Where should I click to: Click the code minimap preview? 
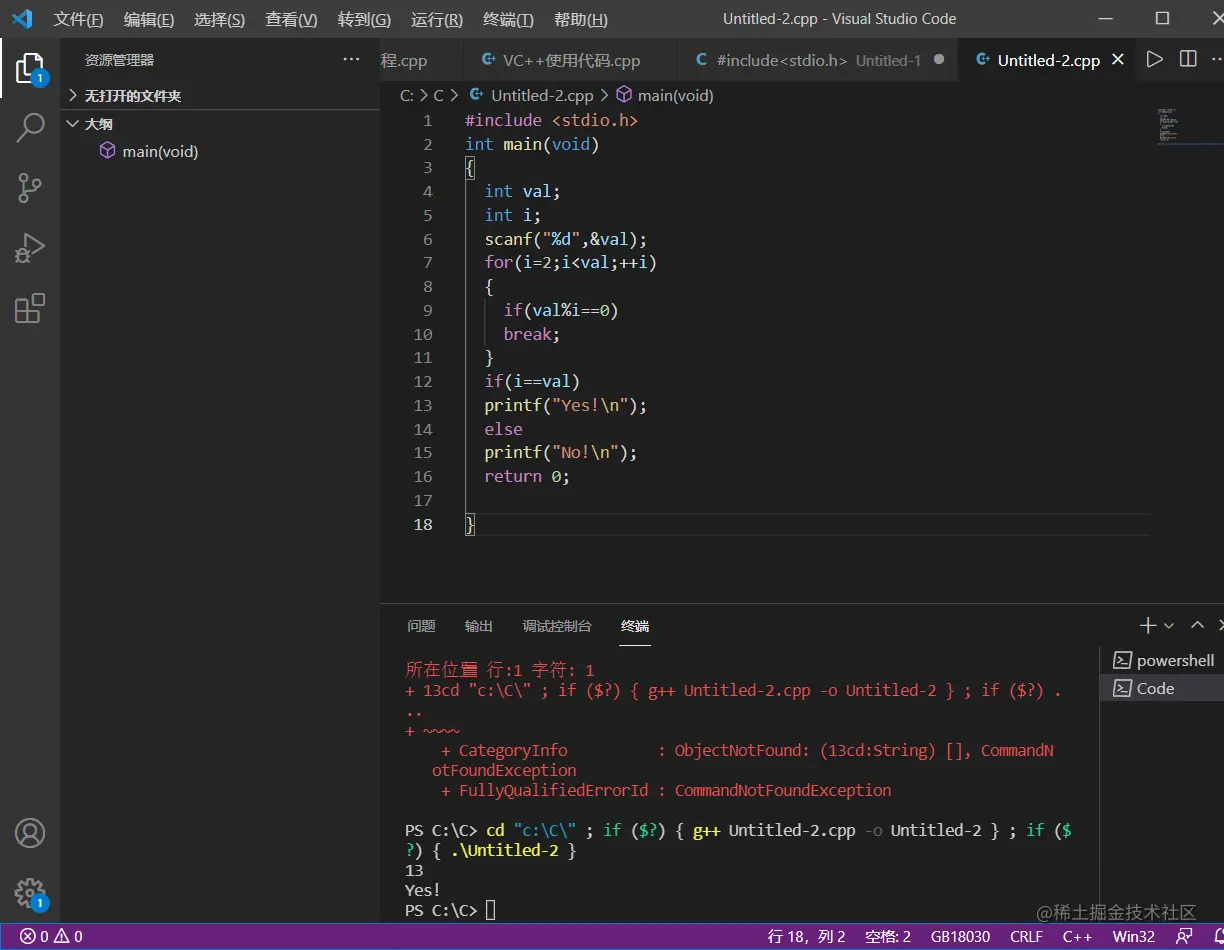1168,125
